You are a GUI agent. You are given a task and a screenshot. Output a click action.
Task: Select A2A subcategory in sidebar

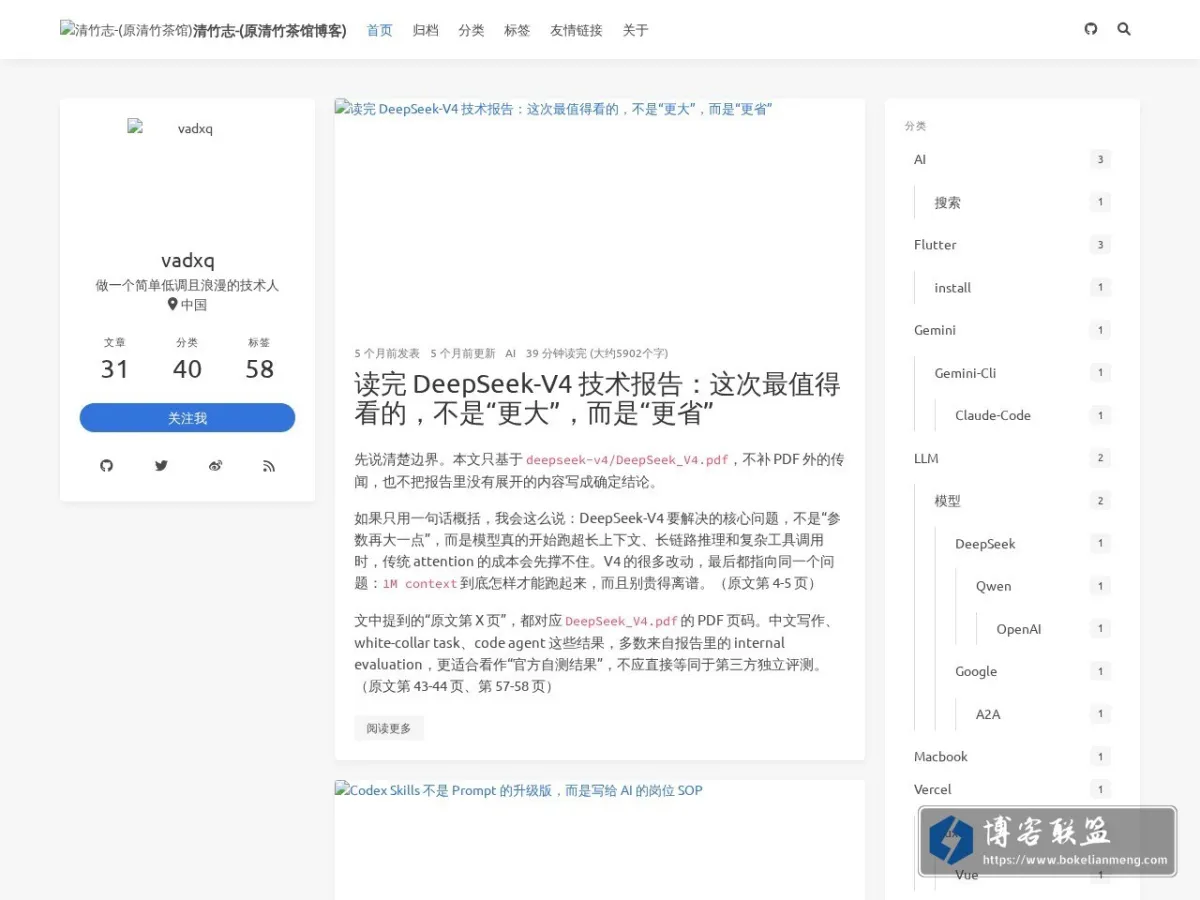pos(1043,714)
